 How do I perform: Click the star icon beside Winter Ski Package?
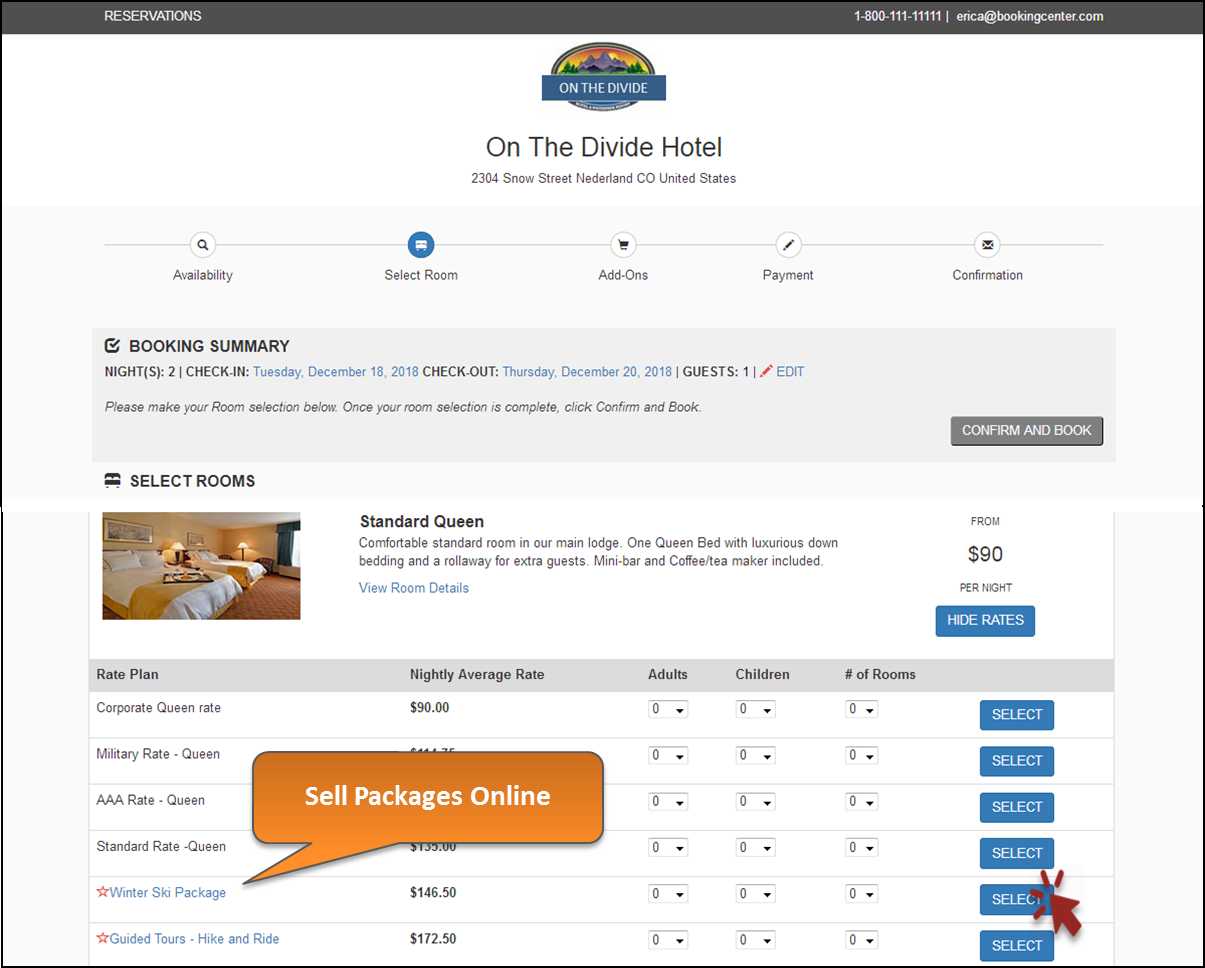coord(102,892)
